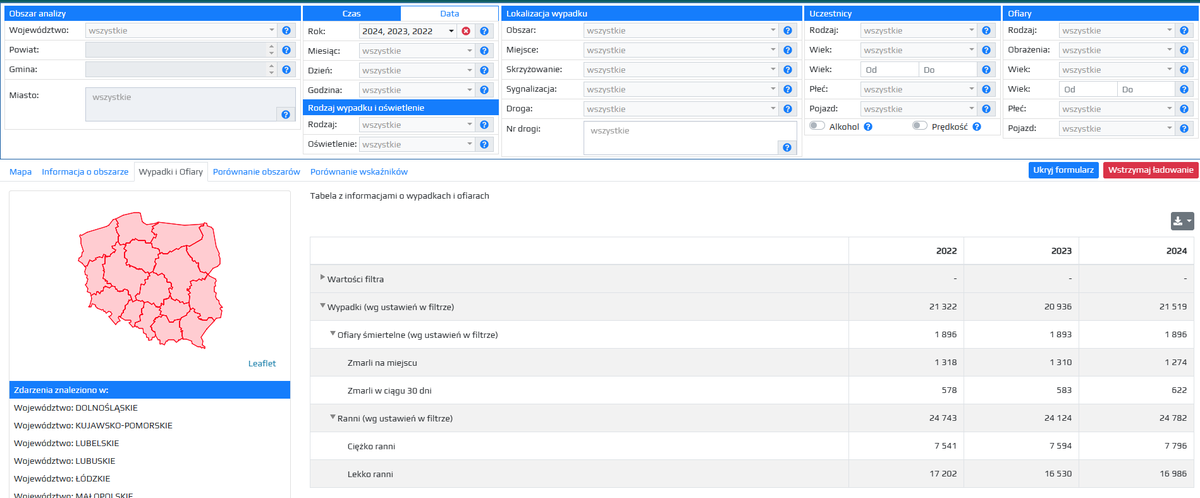This screenshot has height=498, width=1200.
Task: Show help for the Skrzyżowanie field
Action: [x=788, y=70]
